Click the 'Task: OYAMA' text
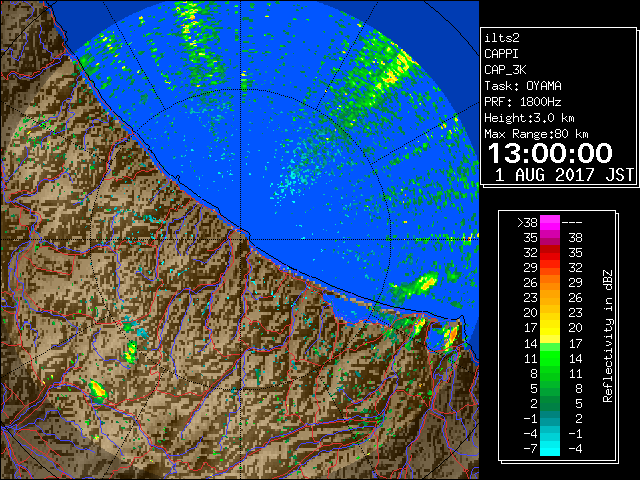The image size is (640, 480). pos(523,86)
